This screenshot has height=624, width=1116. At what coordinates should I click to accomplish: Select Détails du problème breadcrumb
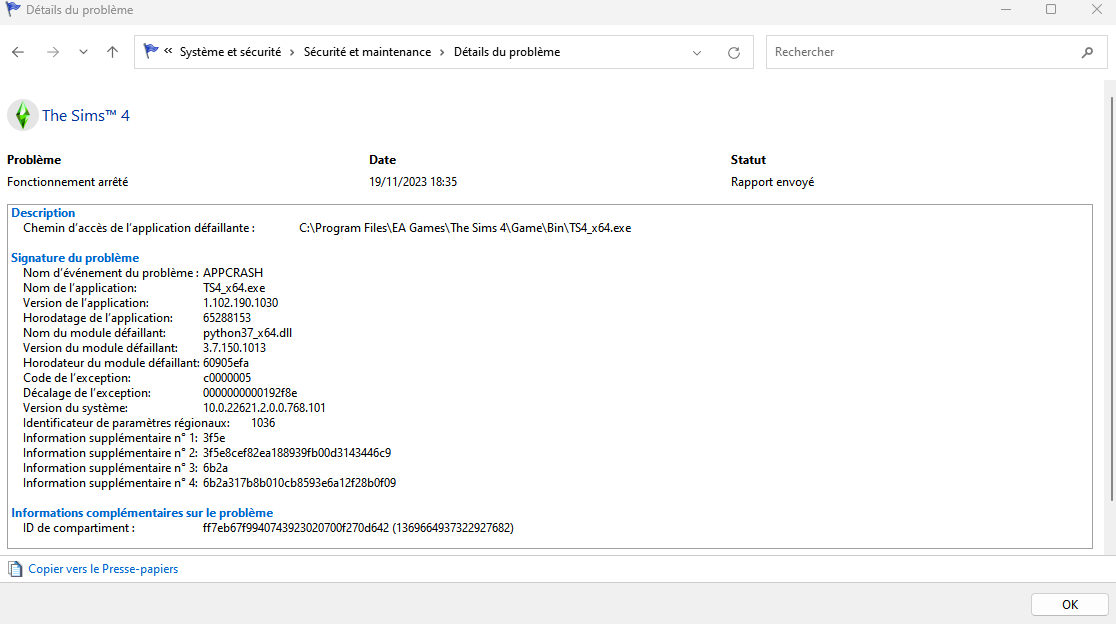point(507,52)
